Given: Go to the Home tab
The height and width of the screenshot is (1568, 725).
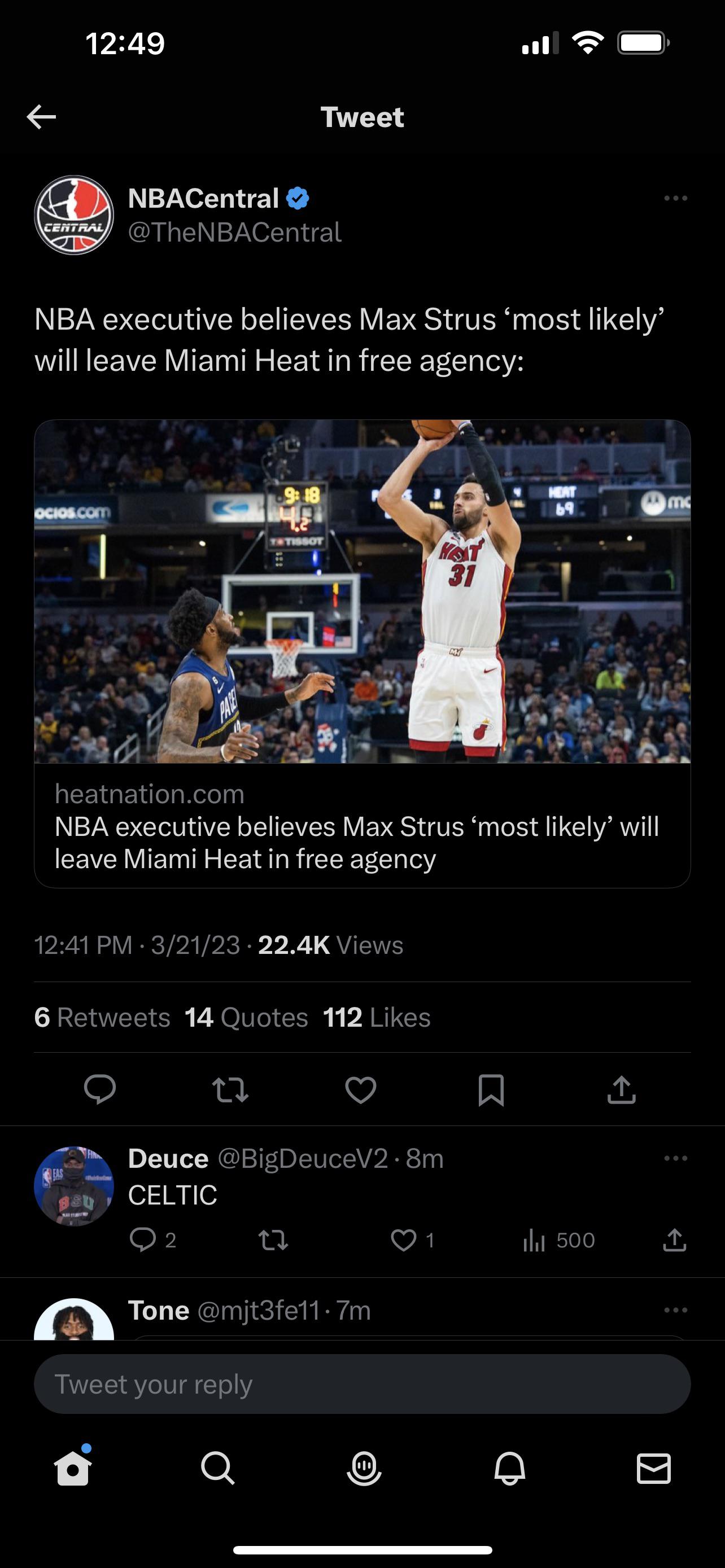Looking at the screenshot, I should point(73,1469).
